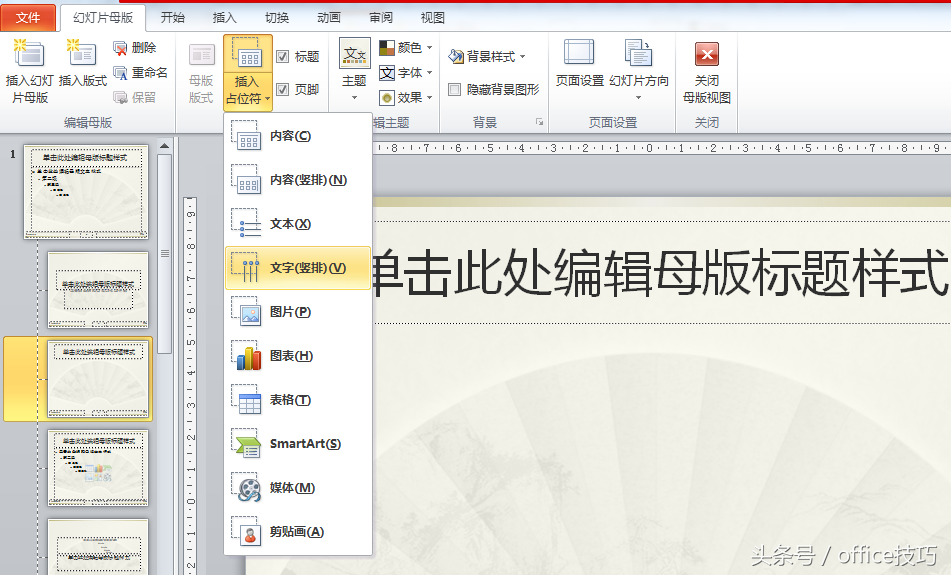Select the Slide Master (幻灯片母版) tab
951x575 pixels.
[103, 18]
